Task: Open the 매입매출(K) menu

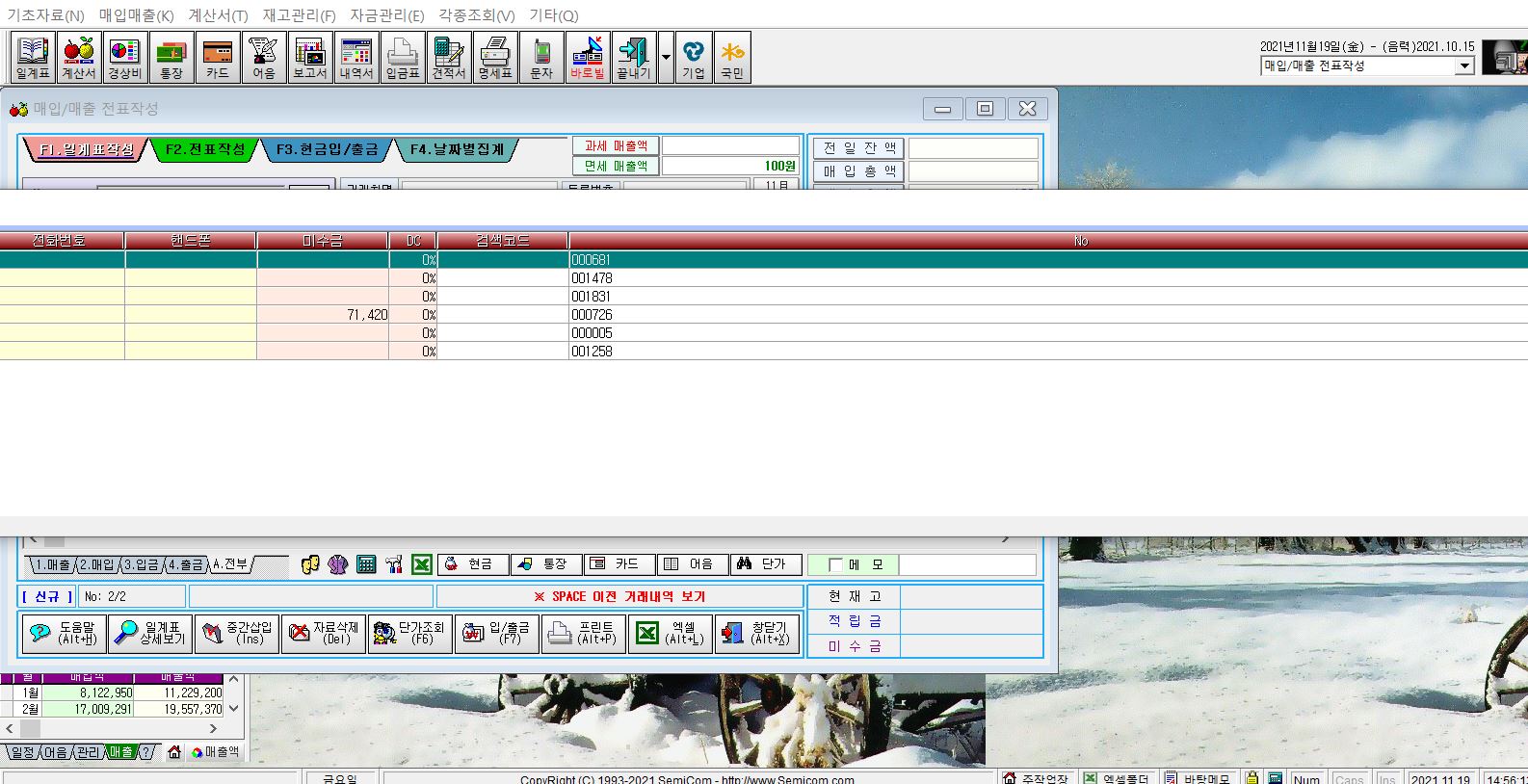Action: click(137, 15)
